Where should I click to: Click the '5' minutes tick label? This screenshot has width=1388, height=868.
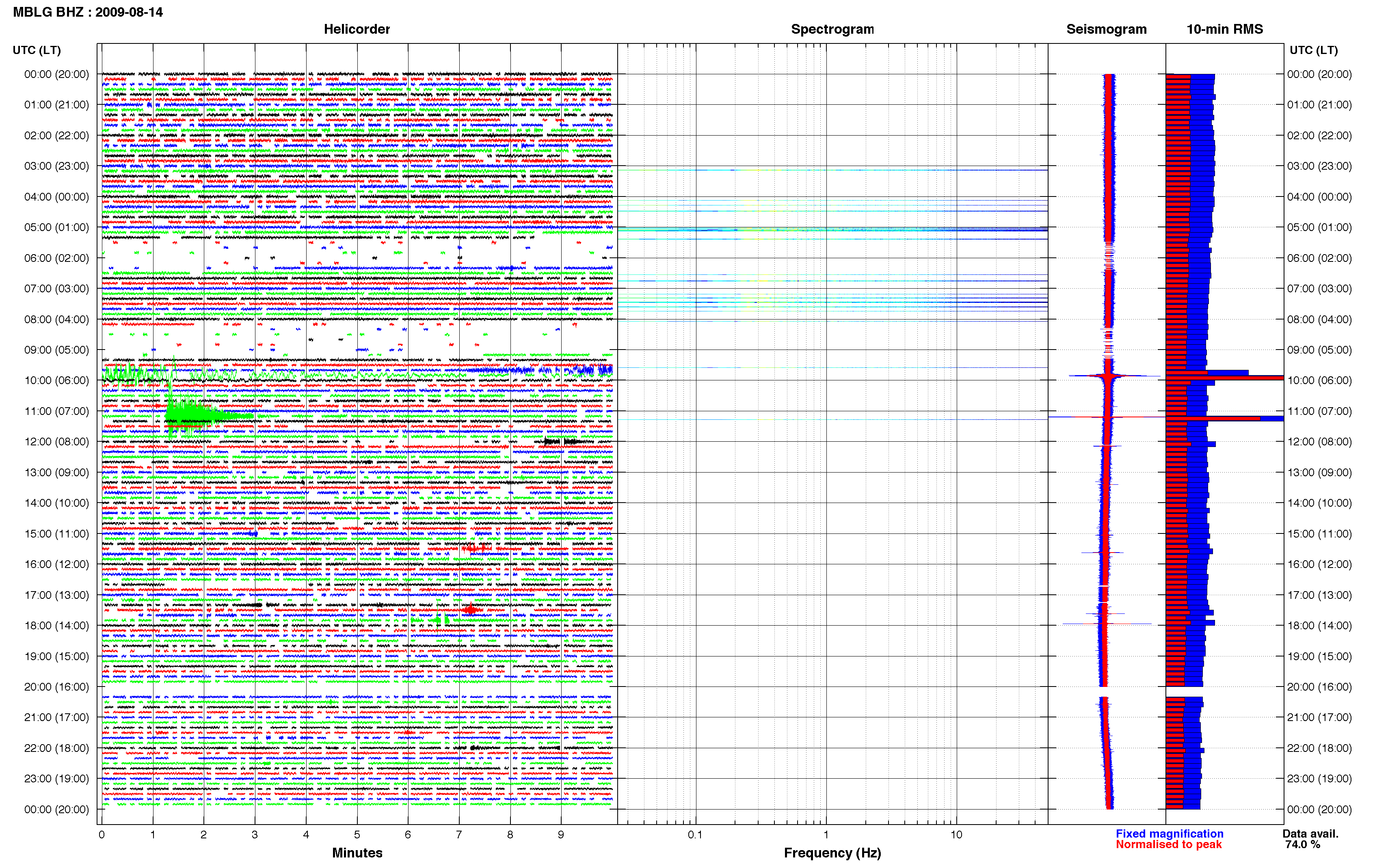tap(357, 835)
